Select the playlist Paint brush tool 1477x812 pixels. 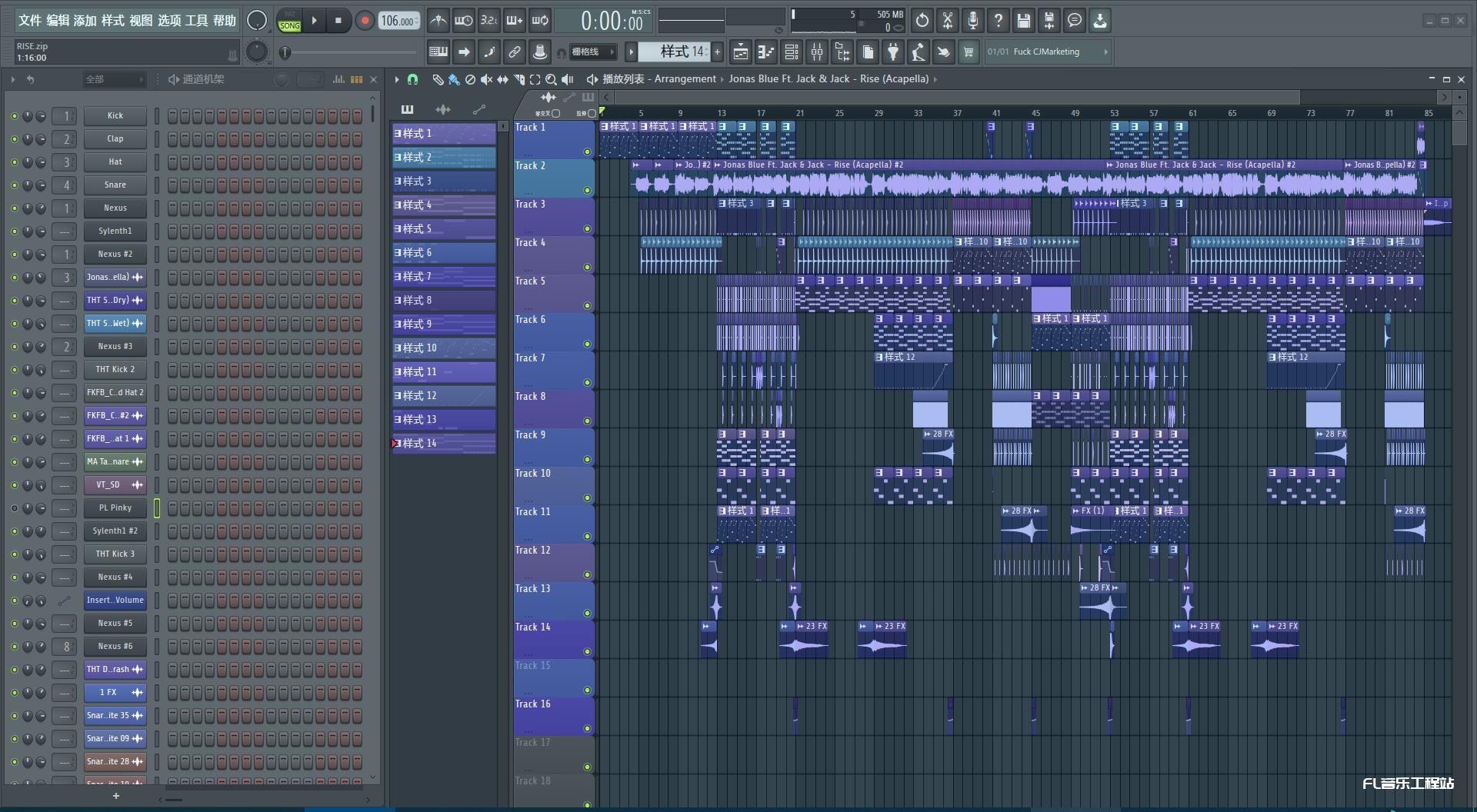pos(454,79)
